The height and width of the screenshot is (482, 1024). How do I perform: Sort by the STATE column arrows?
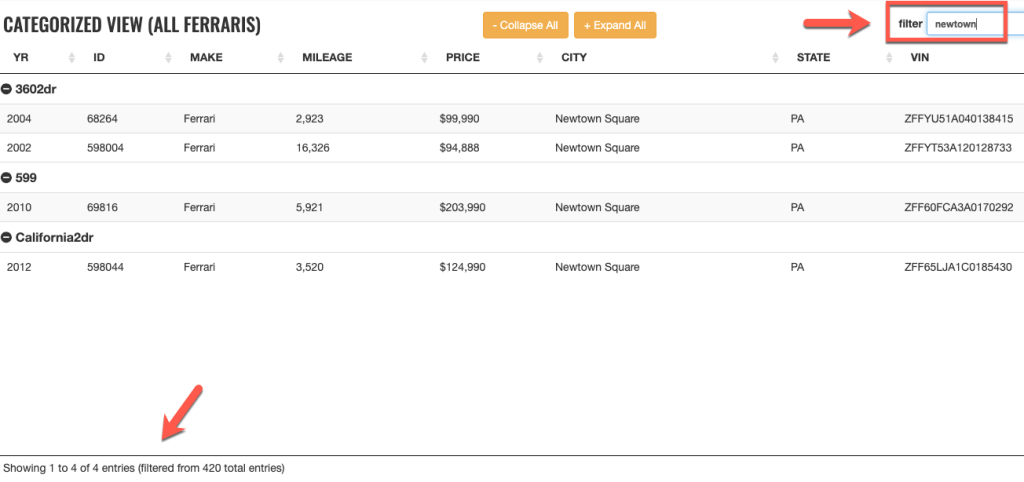(890, 58)
